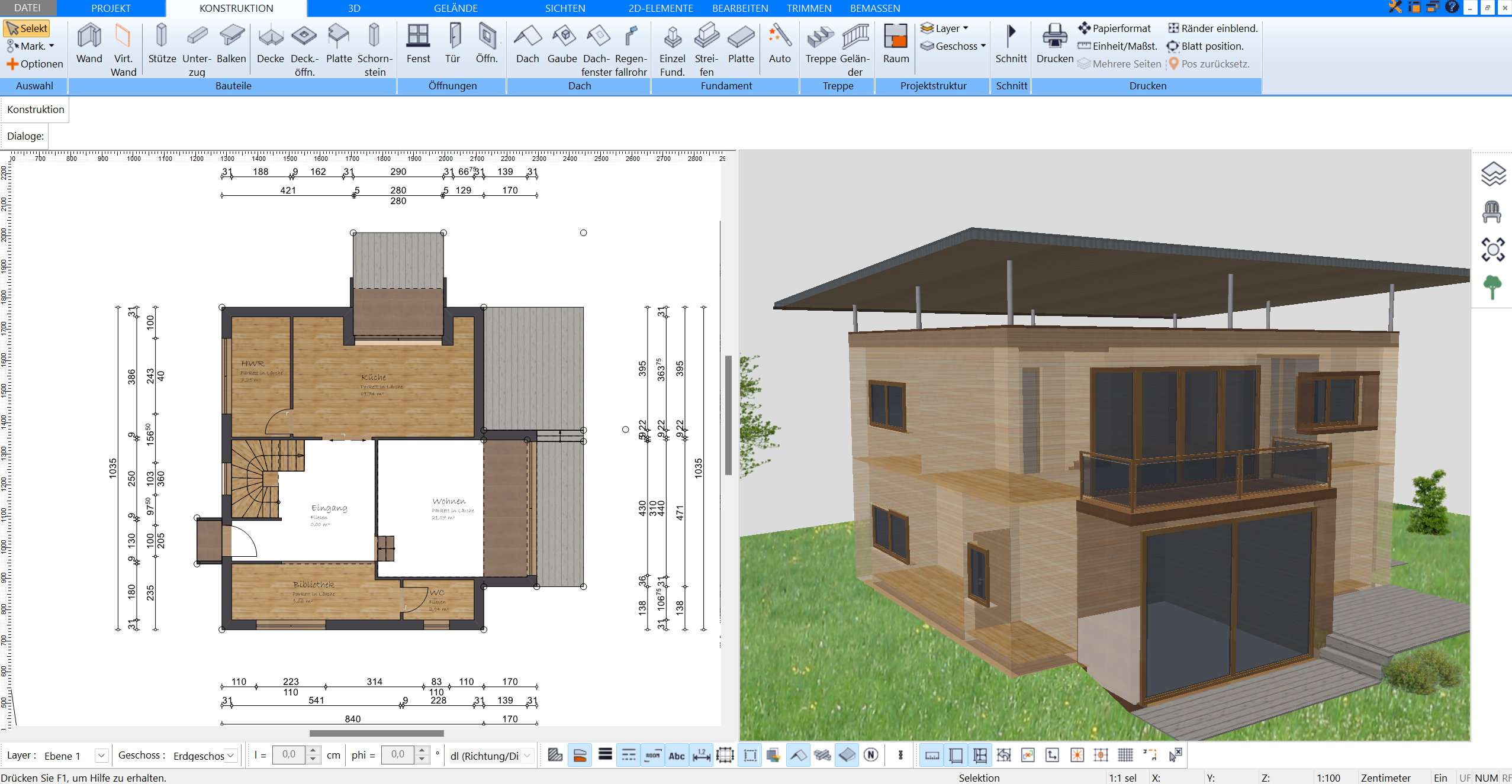Click Pos zurücksetz button
This screenshot has height=784, width=1512.
pos(1211,64)
